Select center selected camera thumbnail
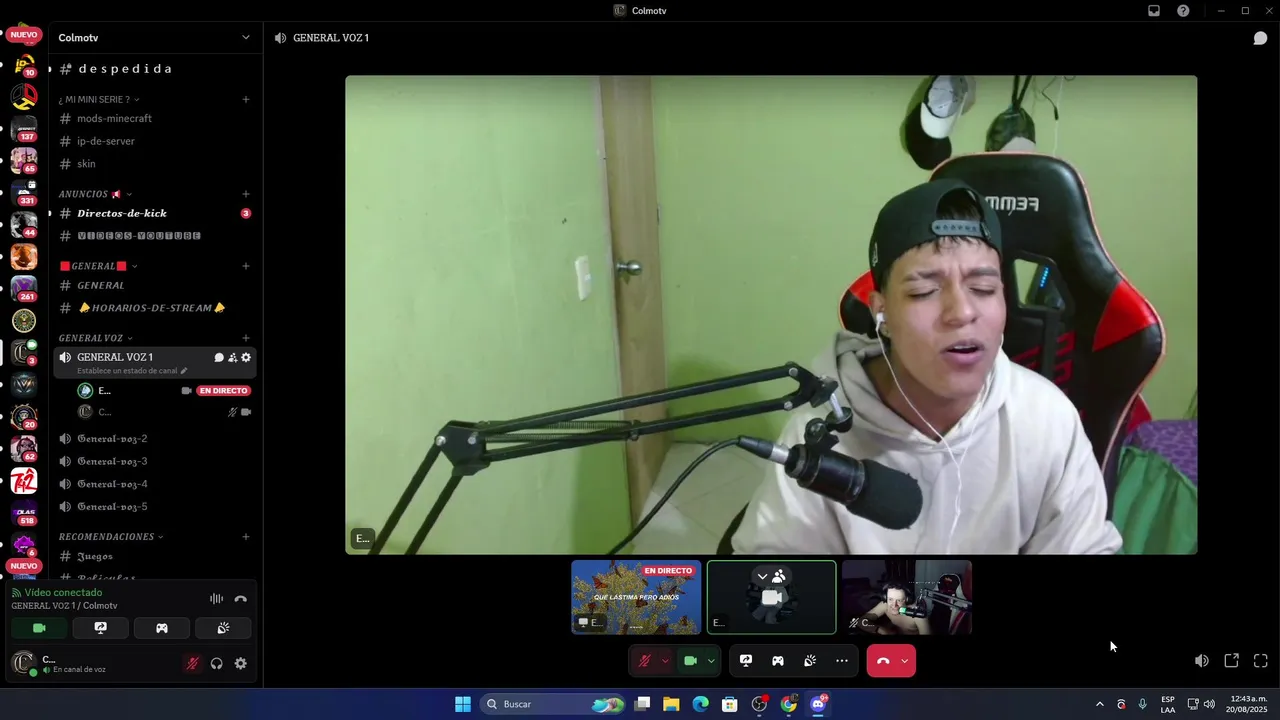This screenshot has height=720, width=1280. 771,597
